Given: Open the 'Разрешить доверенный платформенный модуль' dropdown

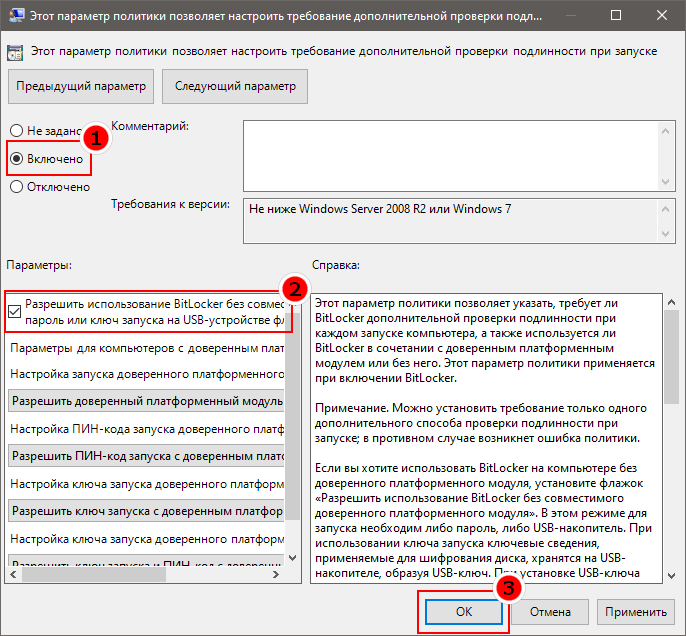Looking at the screenshot, I should [147, 401].
